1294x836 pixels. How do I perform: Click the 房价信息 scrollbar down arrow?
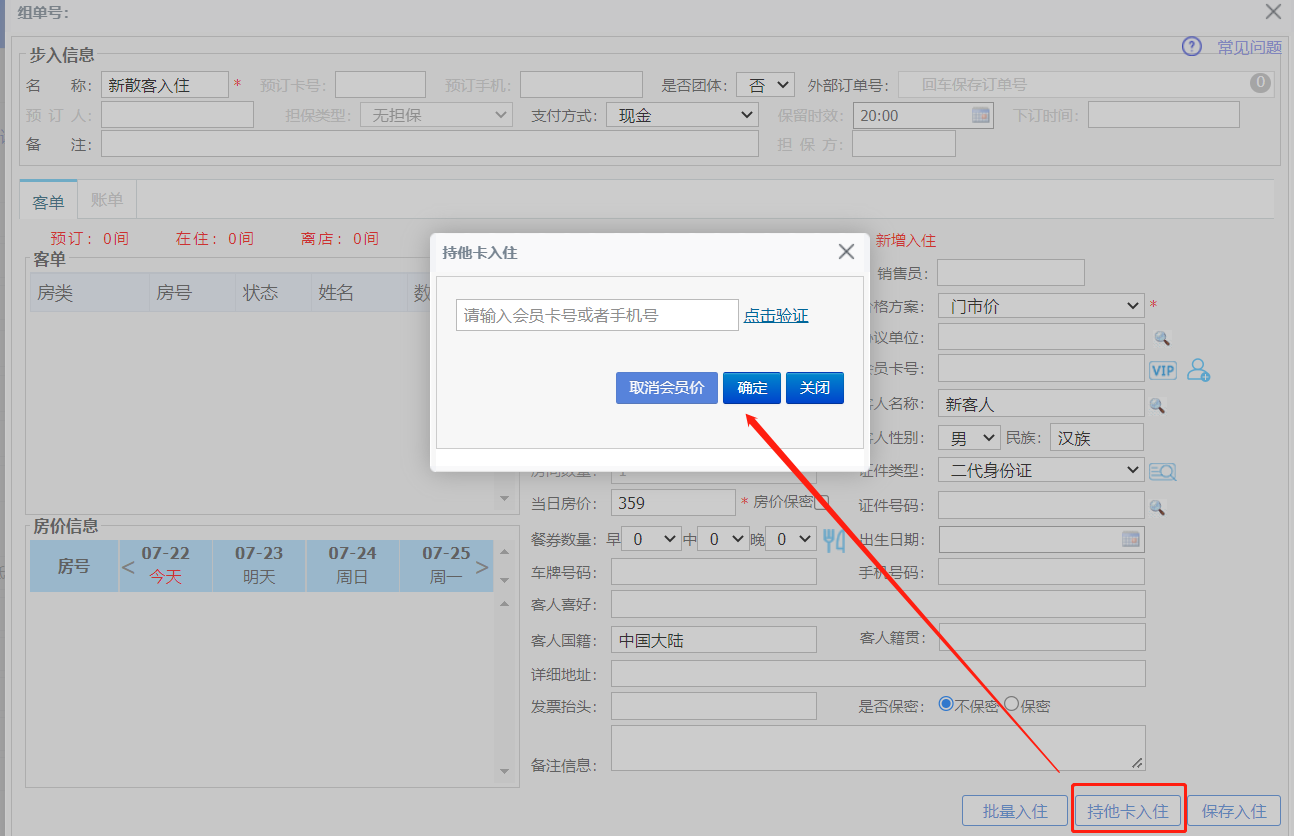(505, 770)
